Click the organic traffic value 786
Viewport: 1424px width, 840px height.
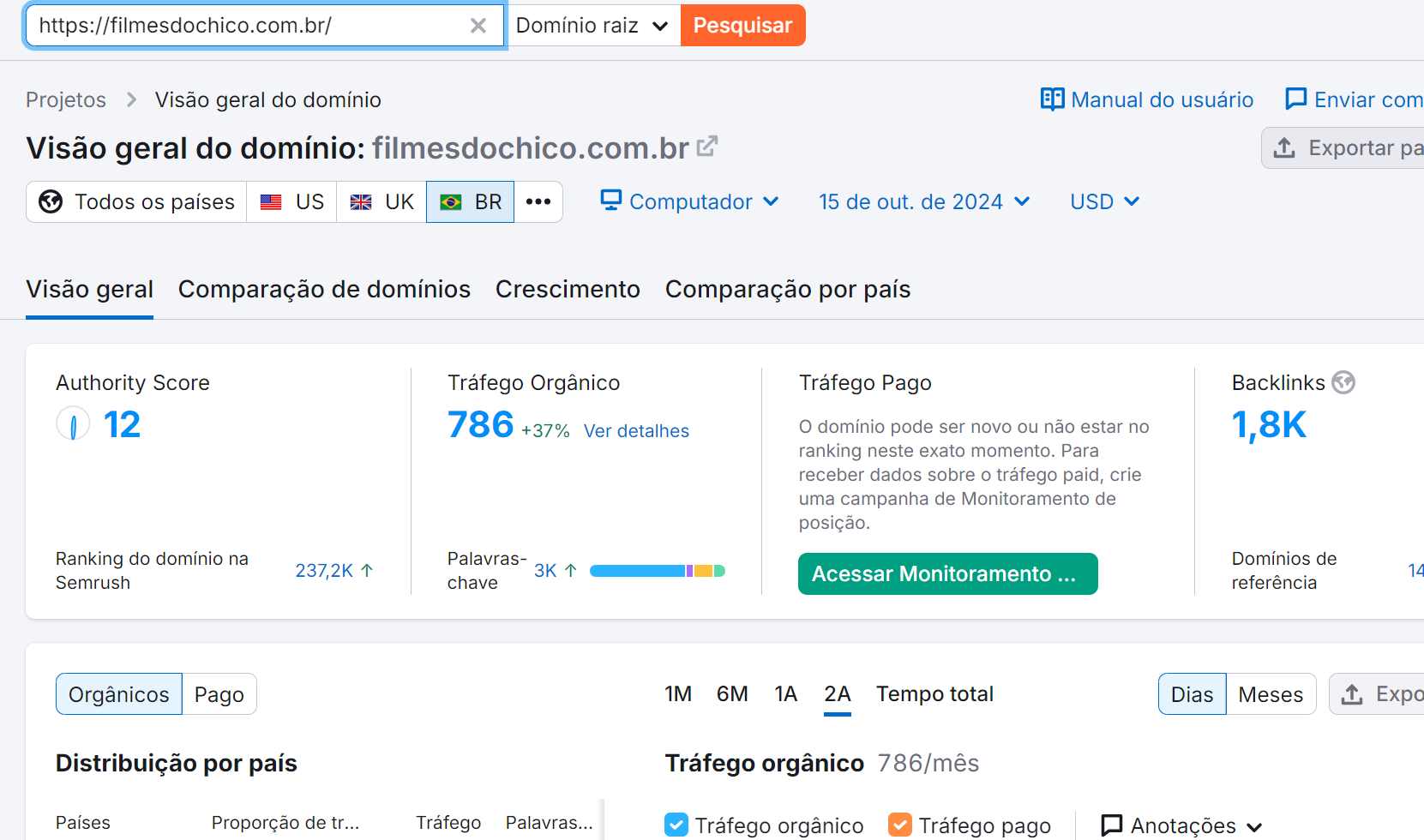(480, 425)
